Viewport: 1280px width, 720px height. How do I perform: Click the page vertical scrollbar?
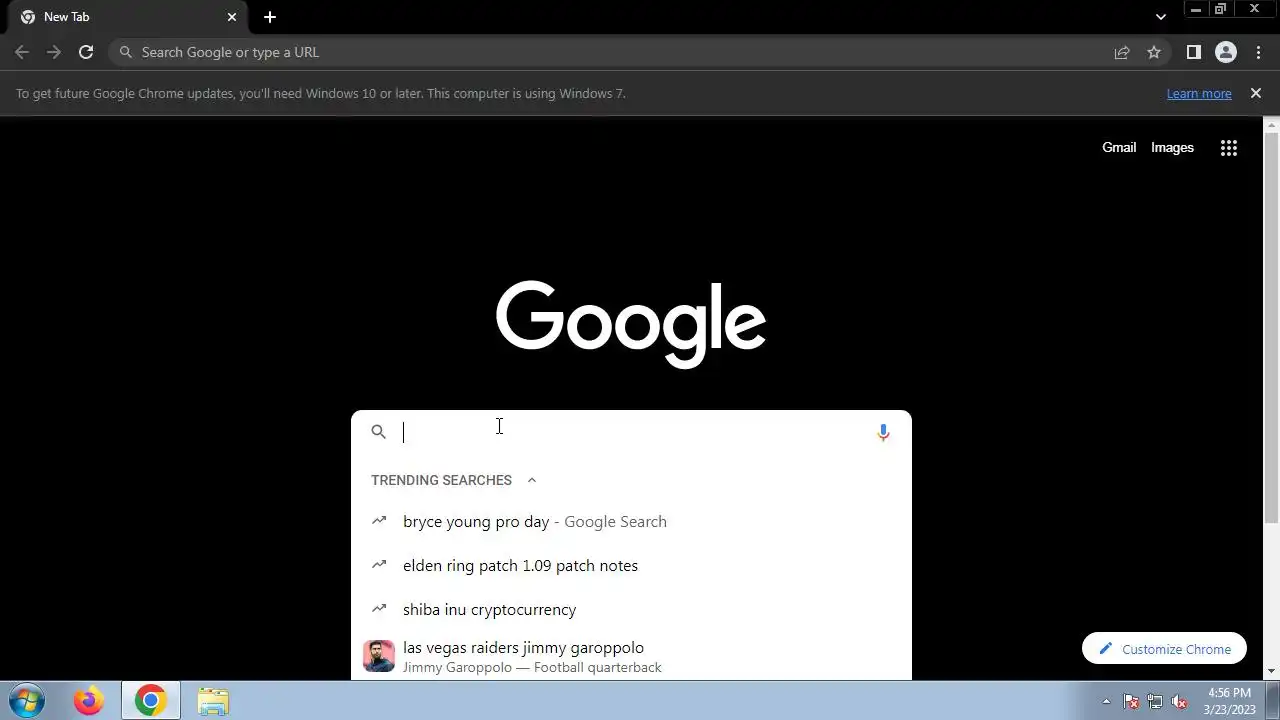(1271, 329)
